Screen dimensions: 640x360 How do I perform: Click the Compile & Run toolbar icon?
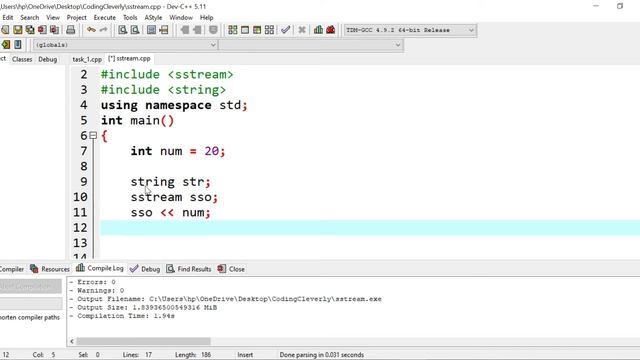point(257,30)
